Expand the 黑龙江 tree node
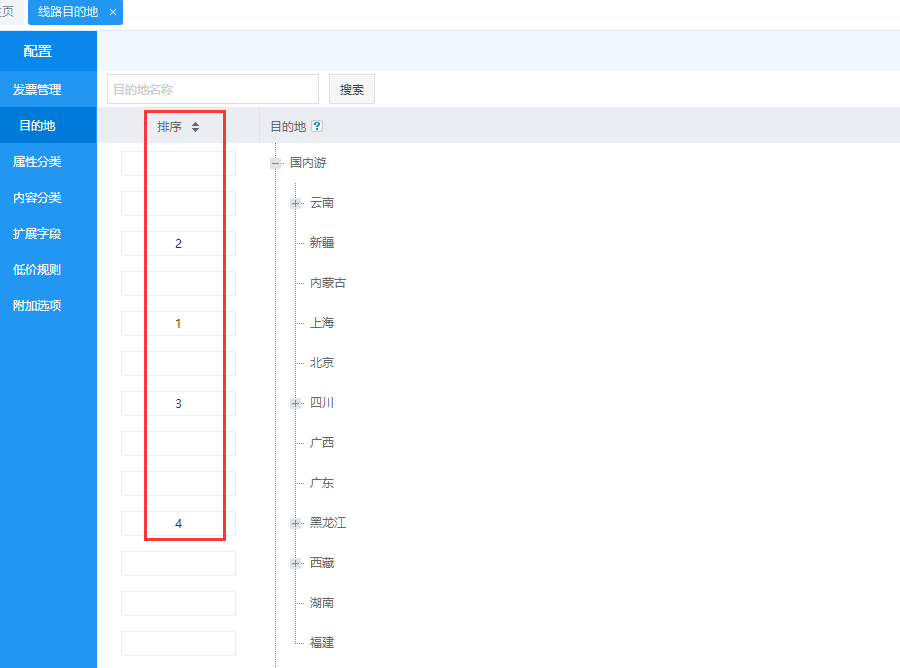The image size is (900, 668). 295,523
